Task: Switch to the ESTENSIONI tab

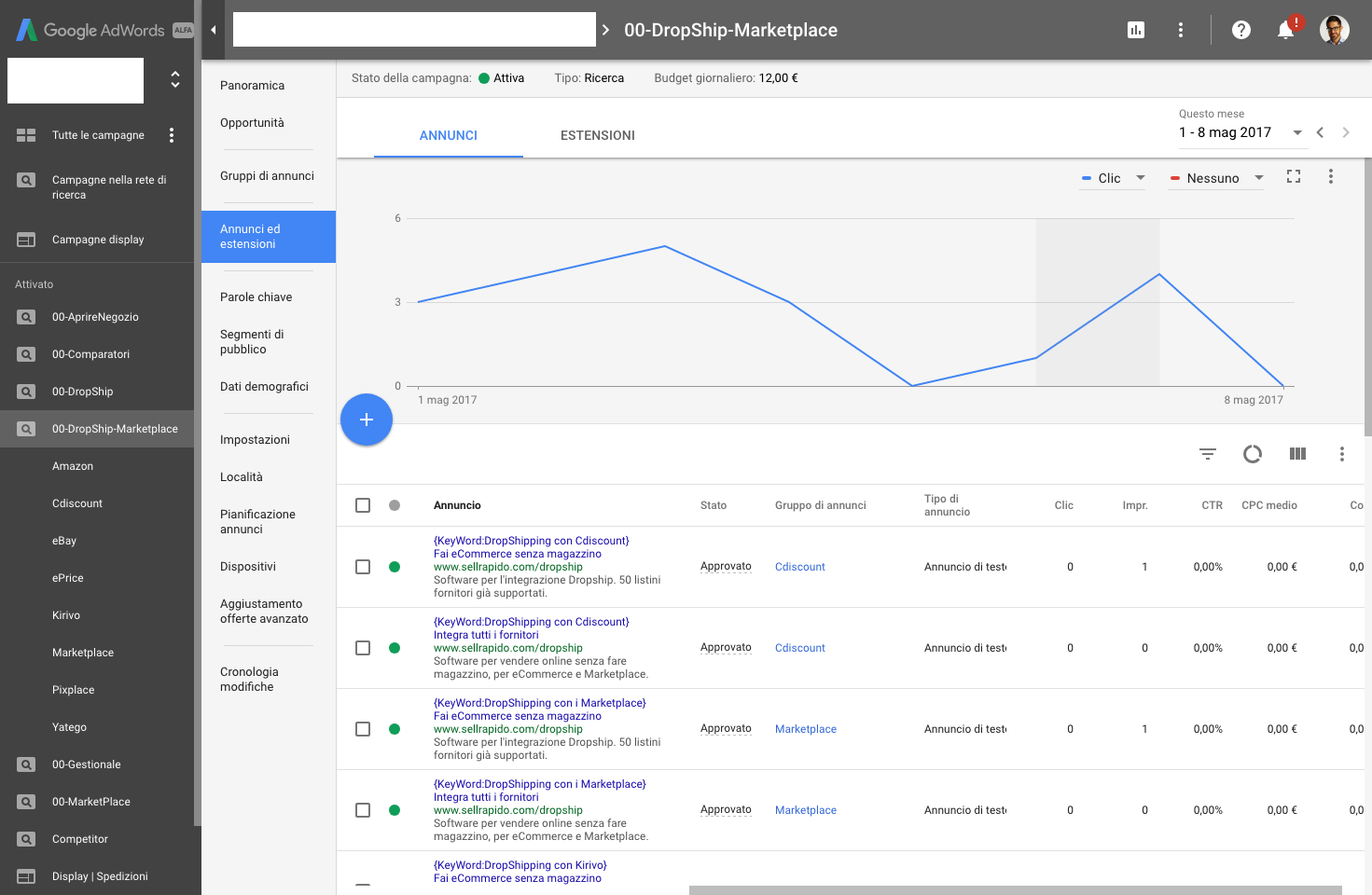Action: point(598,135)
